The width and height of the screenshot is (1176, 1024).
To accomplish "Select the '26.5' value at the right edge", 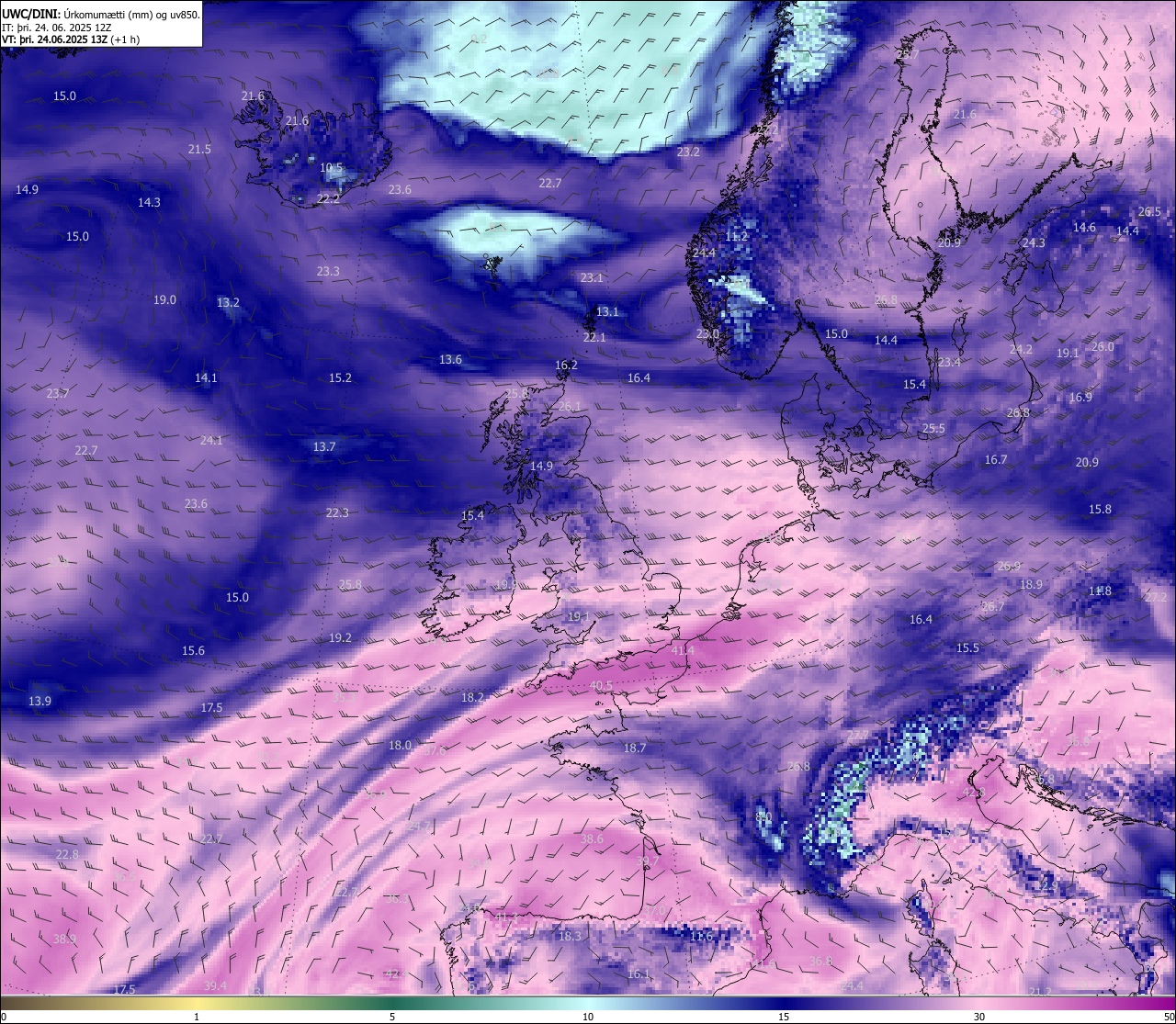I will coord(1149,211).
